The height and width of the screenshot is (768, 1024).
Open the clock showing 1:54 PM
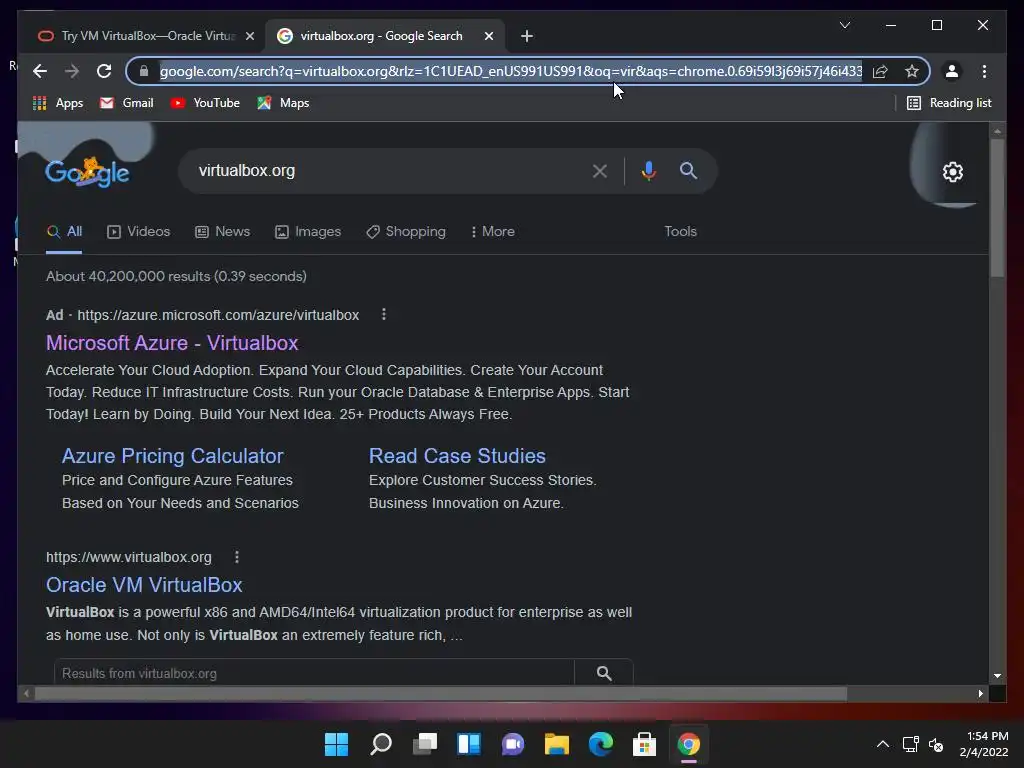[x=984, y=744]
